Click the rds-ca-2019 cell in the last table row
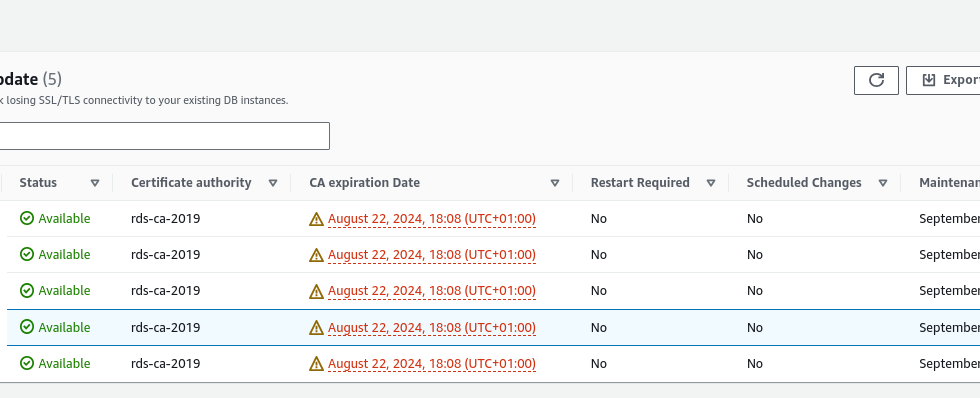 click(166, 364)
